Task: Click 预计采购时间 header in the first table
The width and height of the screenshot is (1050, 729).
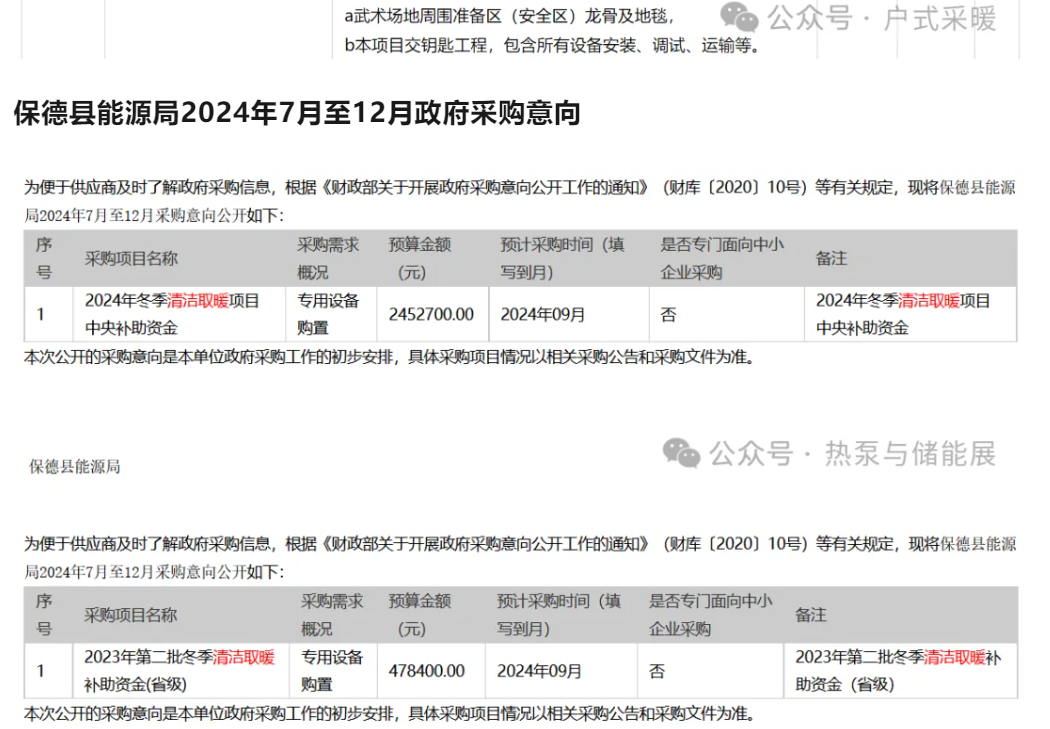Action: [x=562, y=258]
